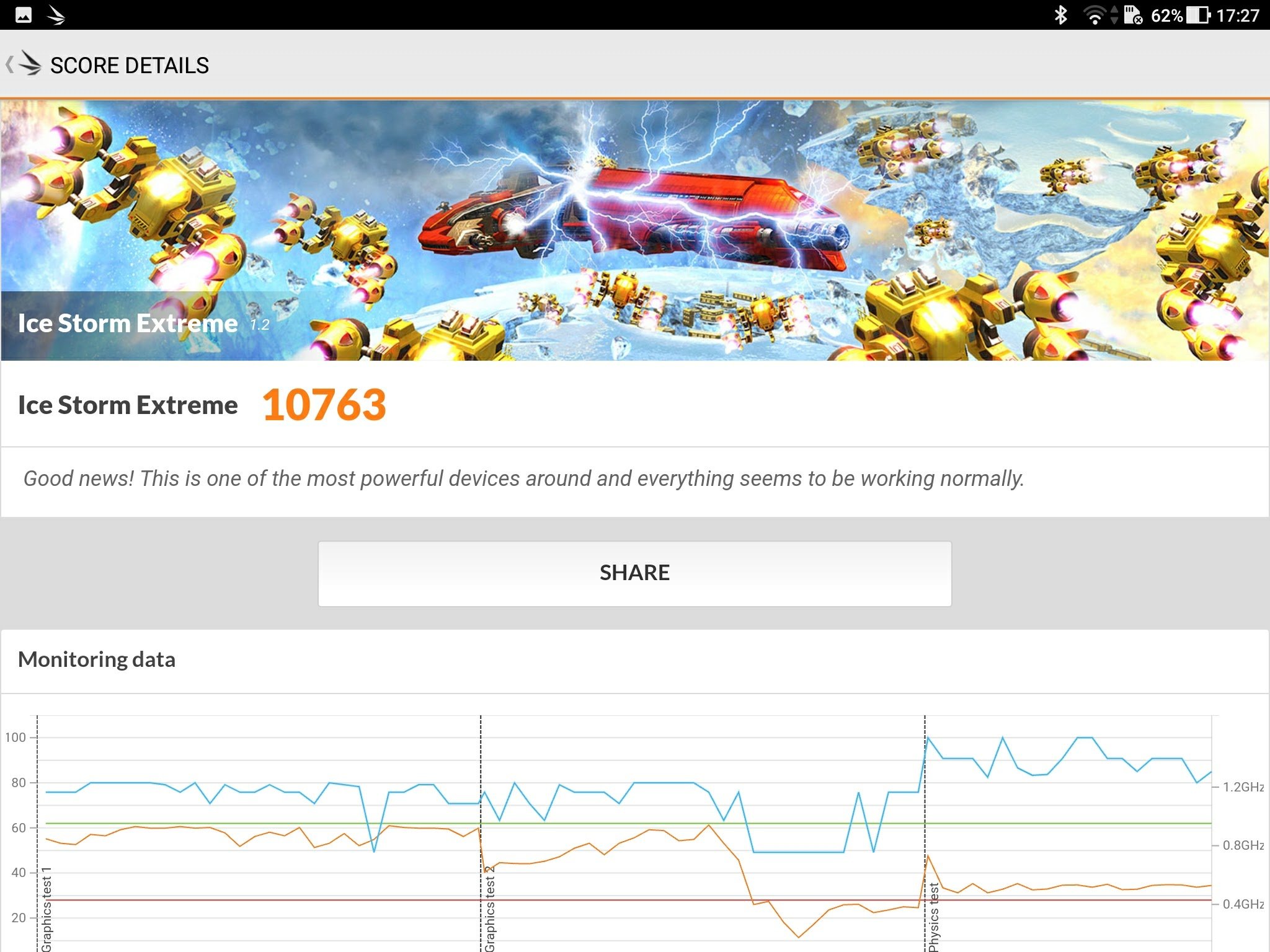The width and height of the screenshot is (1270, 952).
Task: Tap the Monitoring data heading
Action: (97, 659)
